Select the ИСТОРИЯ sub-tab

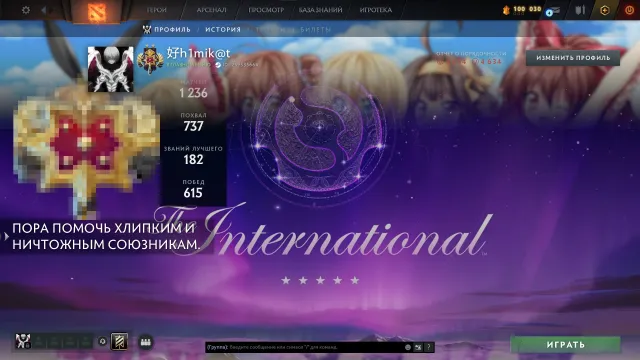pos(223,29)
